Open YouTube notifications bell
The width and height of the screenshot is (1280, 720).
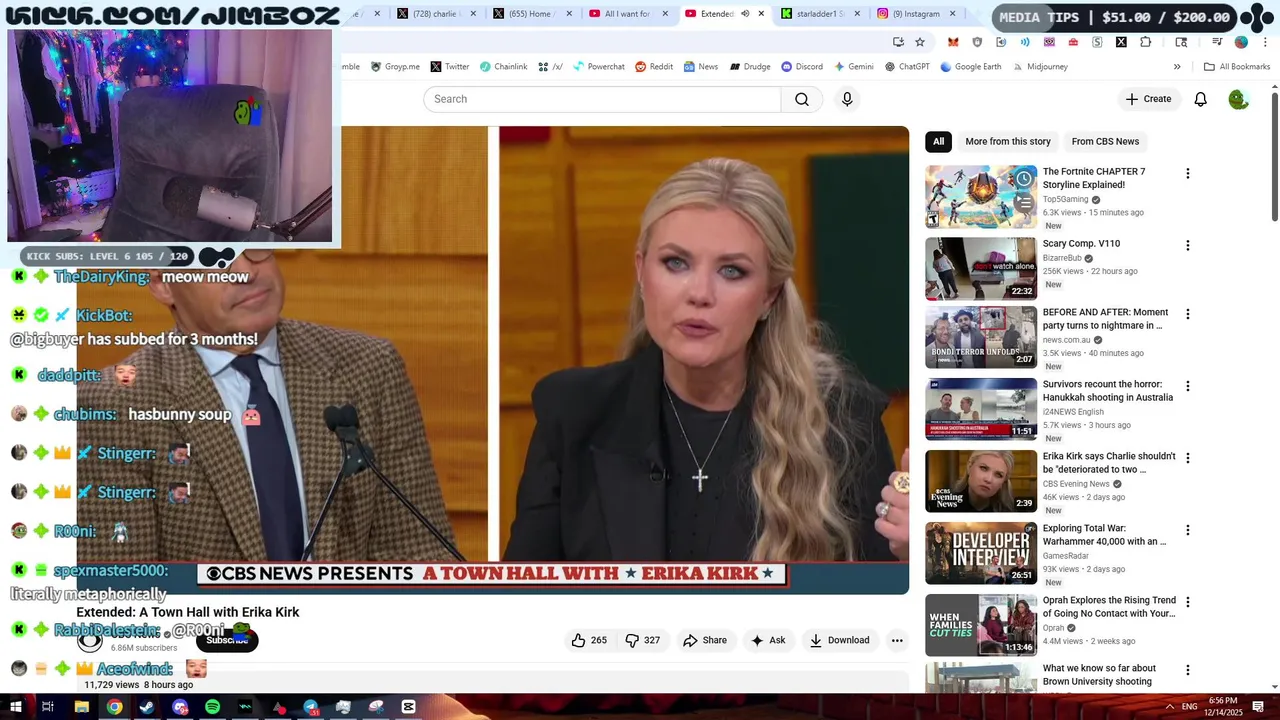(x=1200, y=99)
